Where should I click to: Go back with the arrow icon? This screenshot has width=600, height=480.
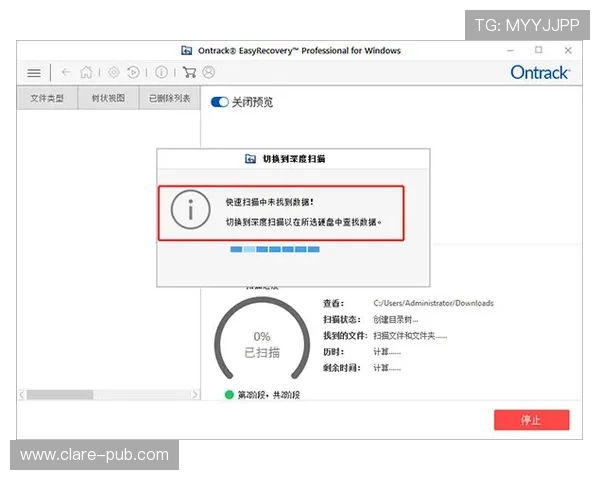tap(66, 72)
